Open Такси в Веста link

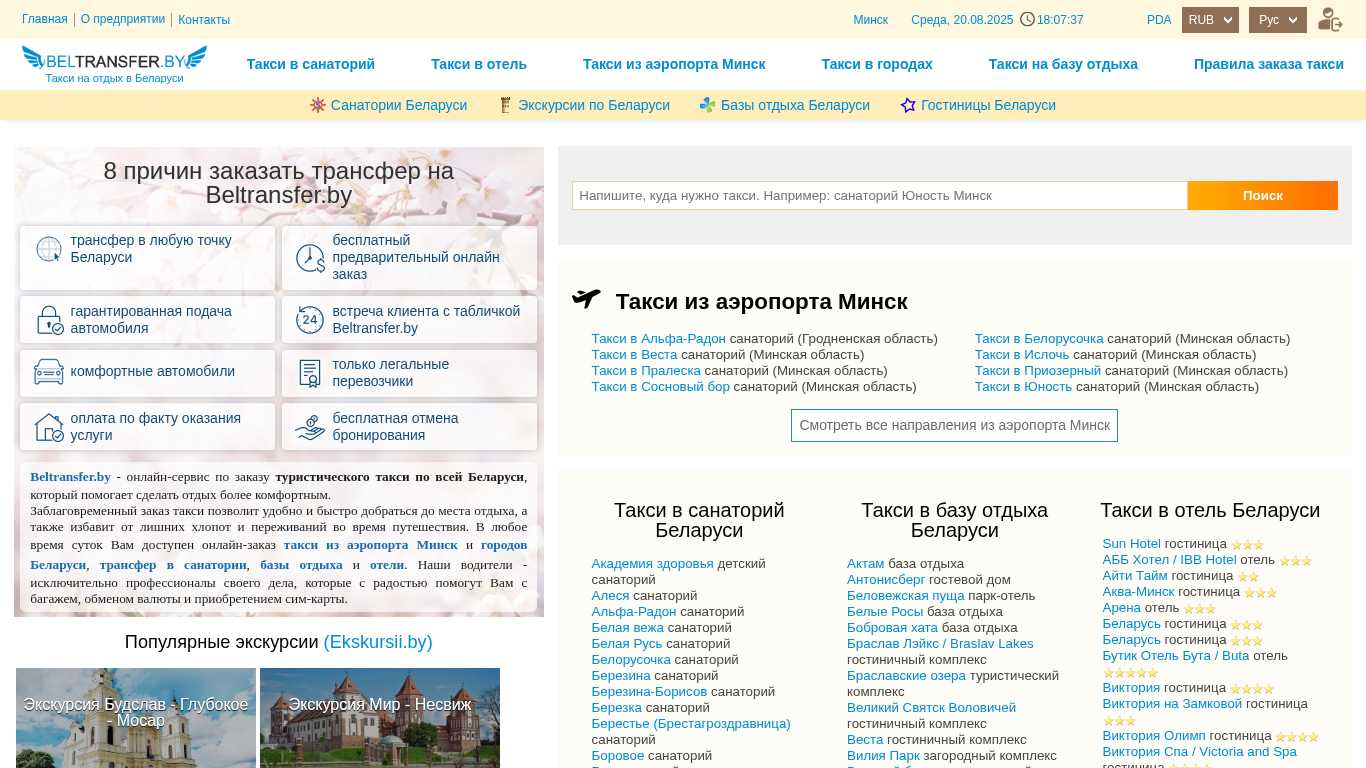tap(635, 355)
